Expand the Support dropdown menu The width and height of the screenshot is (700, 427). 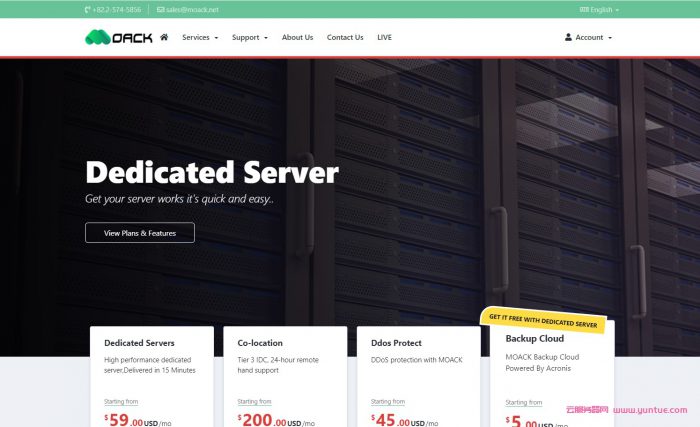(x=249, y=37)
